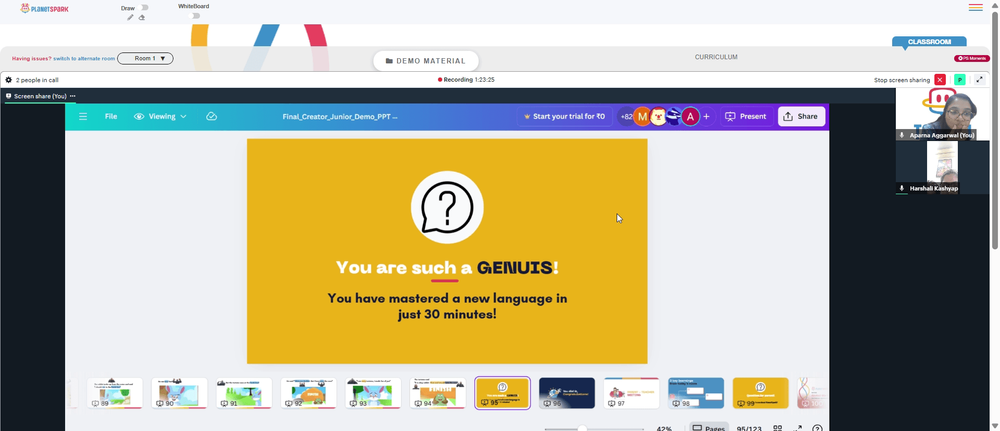
Task: Switch to the CURRICULUM tab
Action: point(716,57)
